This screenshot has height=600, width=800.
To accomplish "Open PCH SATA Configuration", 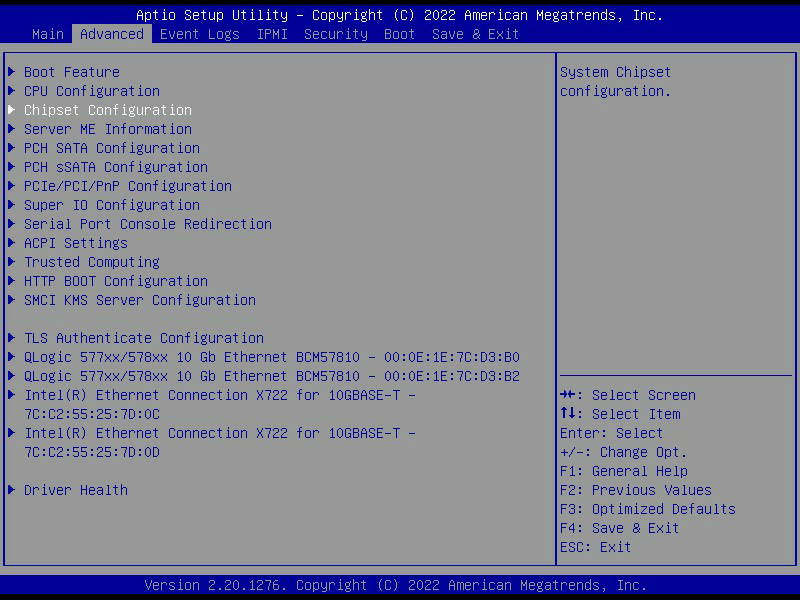I will coord(112,148).
